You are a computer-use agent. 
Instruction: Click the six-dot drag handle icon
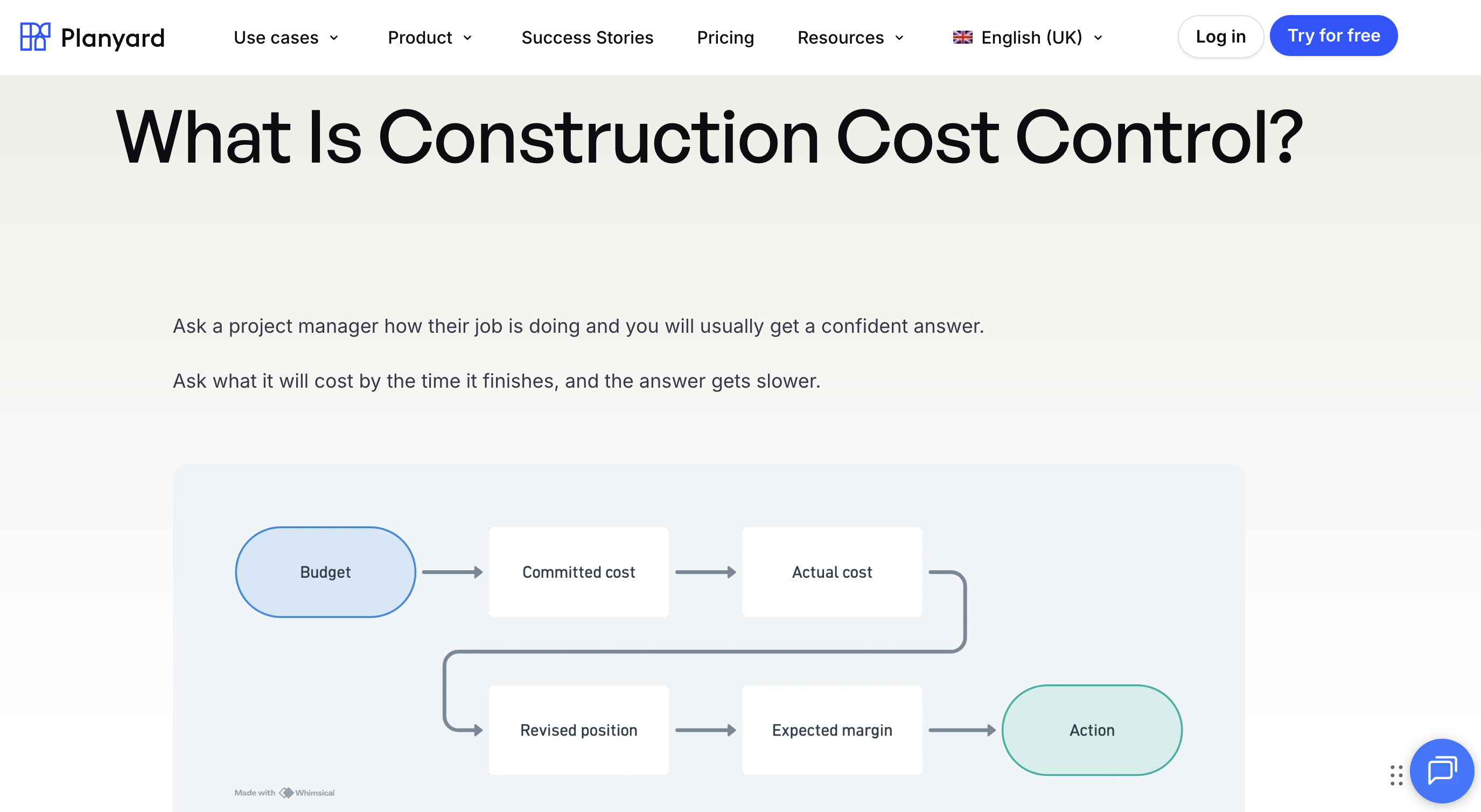click(x=1396, y=775)
